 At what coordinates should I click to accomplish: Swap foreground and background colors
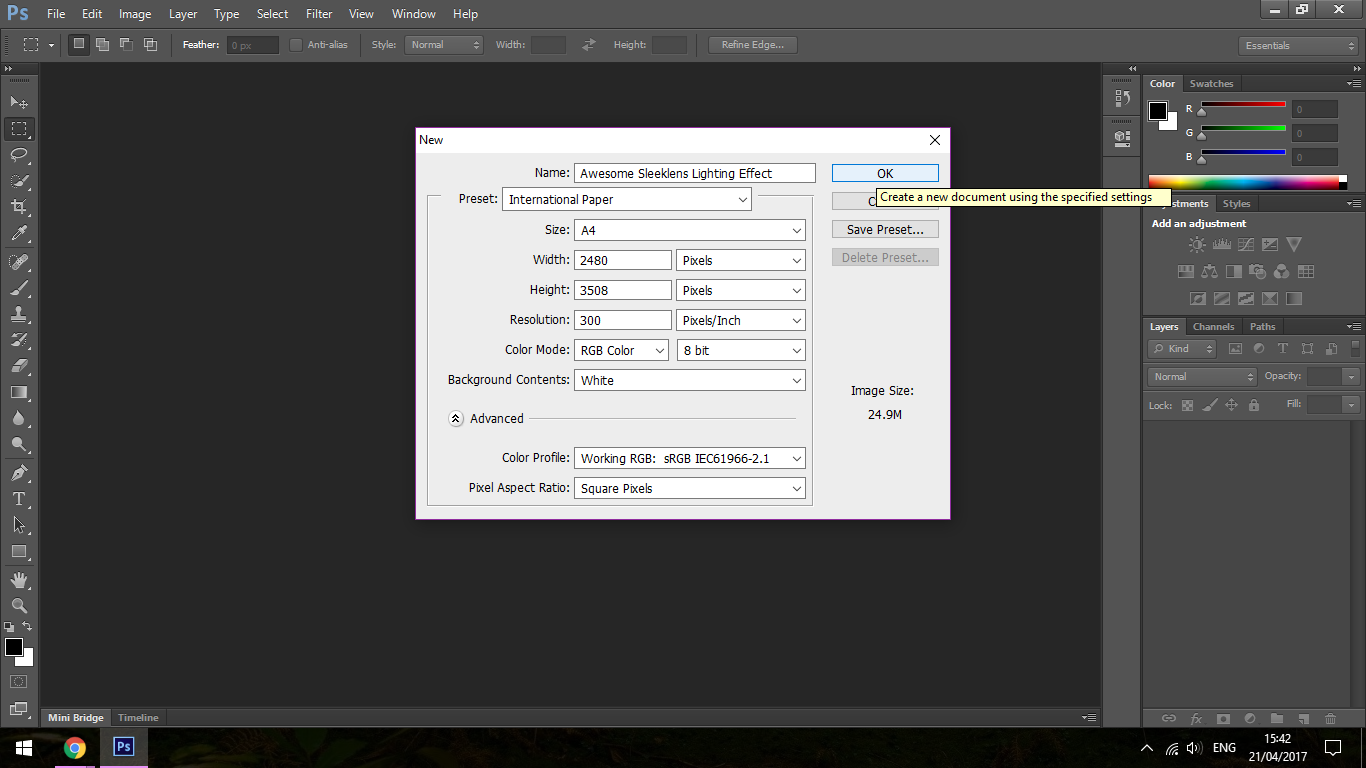pyautogui.click(x=27, y=627)
